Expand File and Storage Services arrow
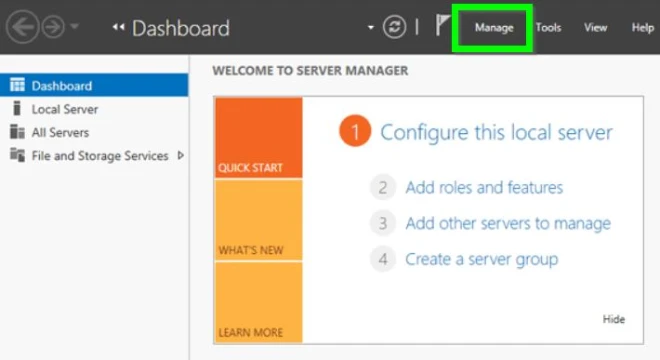 [181, 155]
